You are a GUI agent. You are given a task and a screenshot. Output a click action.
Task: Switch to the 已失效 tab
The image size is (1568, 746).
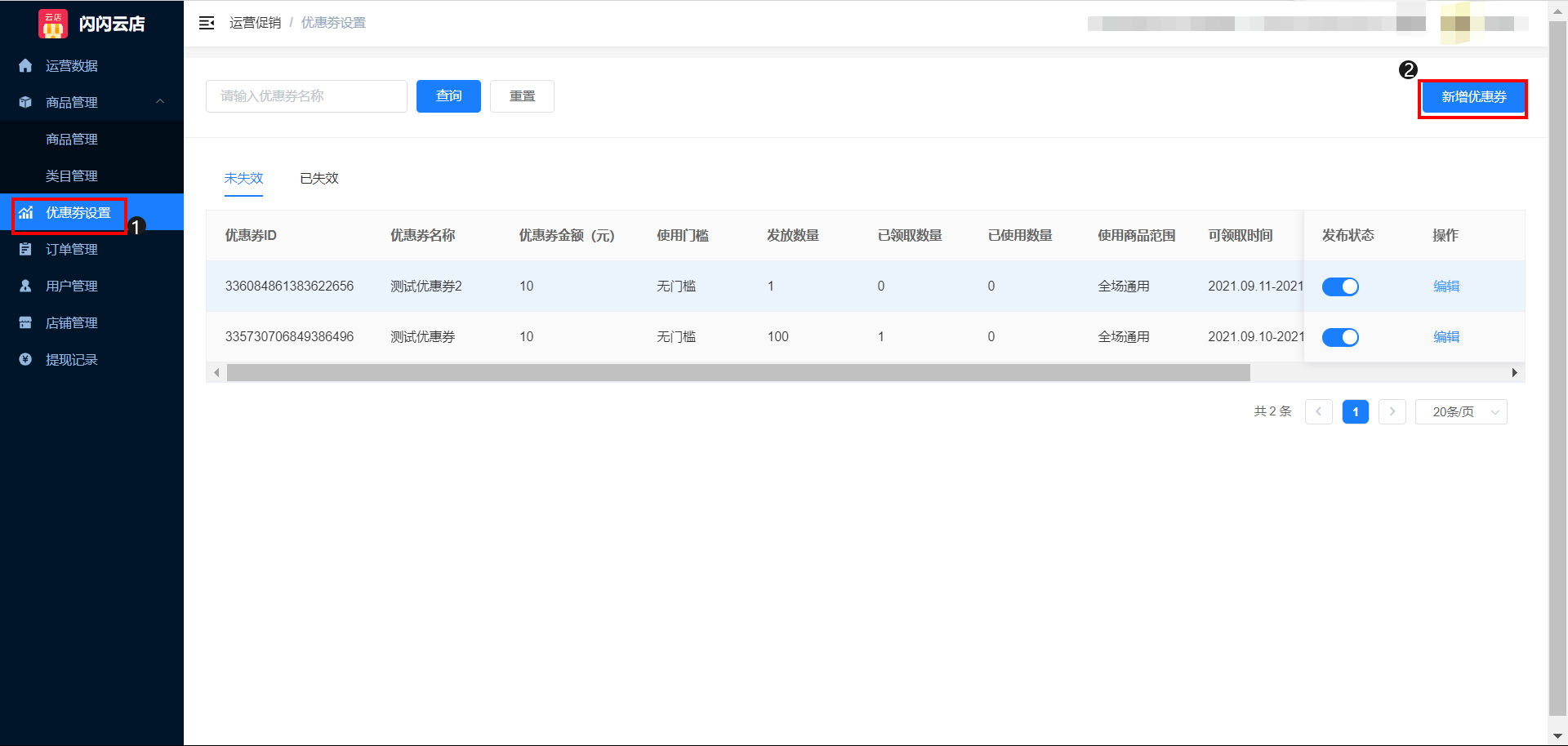click(x=318, y=178)
